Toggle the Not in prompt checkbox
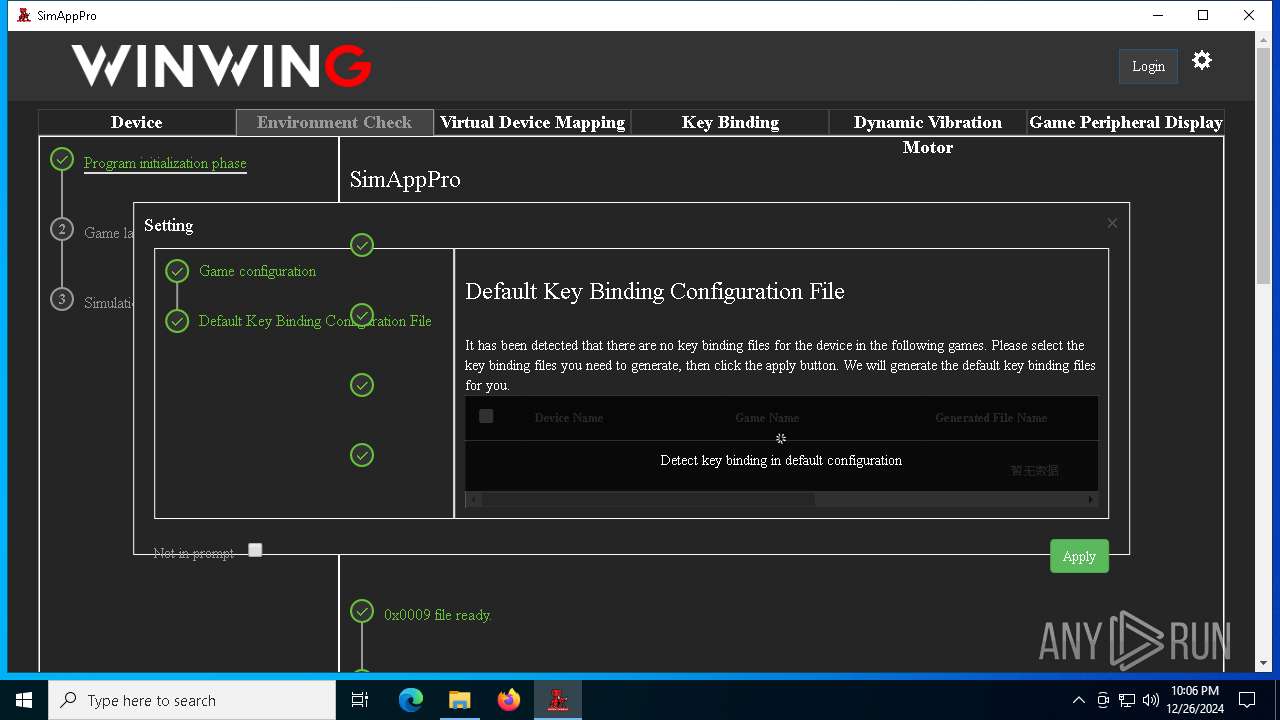The width and height of the screenshot is (1280, 720). pos(255,550)
